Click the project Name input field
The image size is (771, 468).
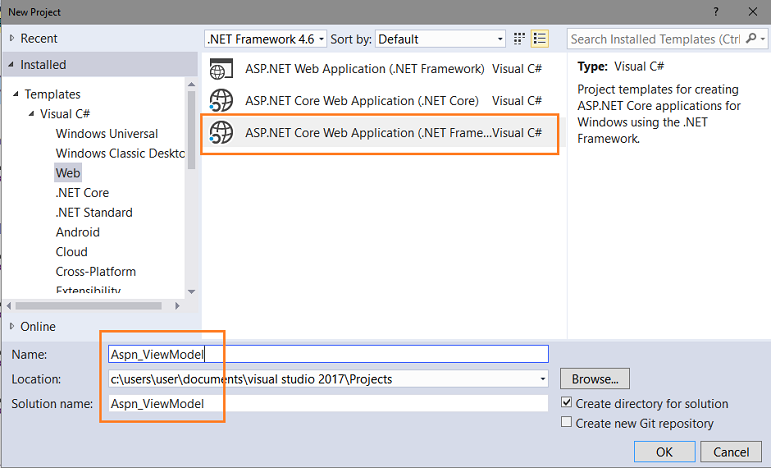pos(328,354)
